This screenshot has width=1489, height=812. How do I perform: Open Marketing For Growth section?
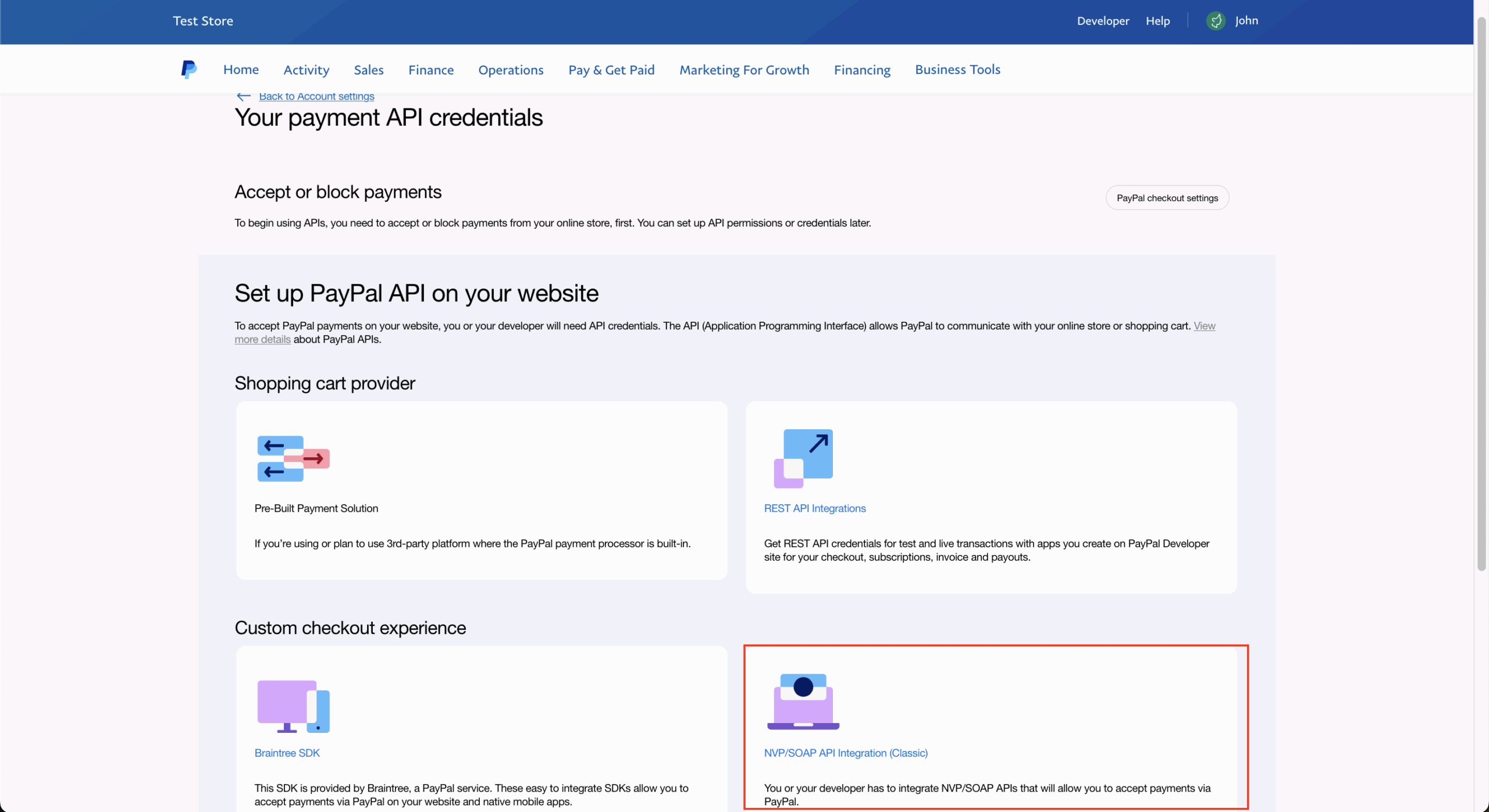pyautogui.click(x=744, y=69)
